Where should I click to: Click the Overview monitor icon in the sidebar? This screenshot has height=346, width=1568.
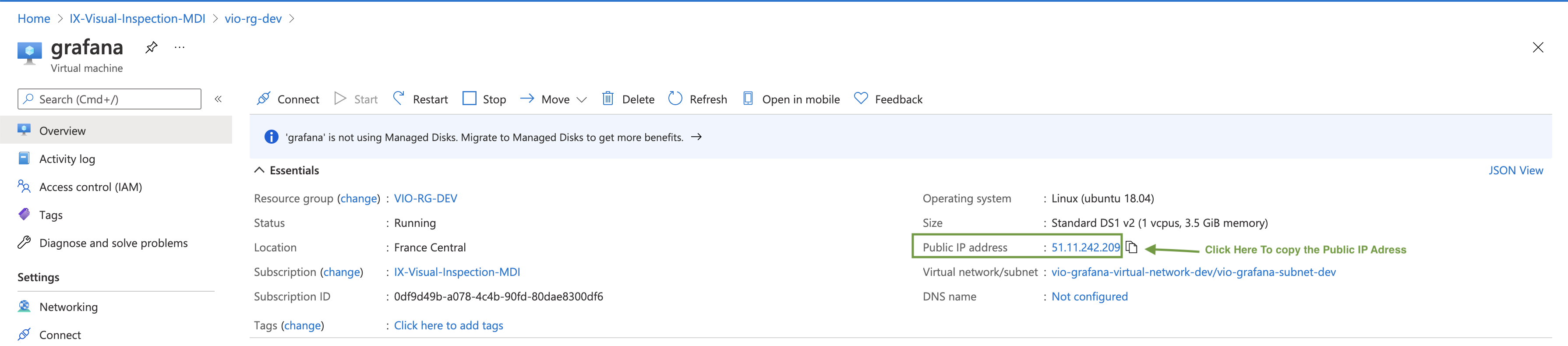point(25,130)
